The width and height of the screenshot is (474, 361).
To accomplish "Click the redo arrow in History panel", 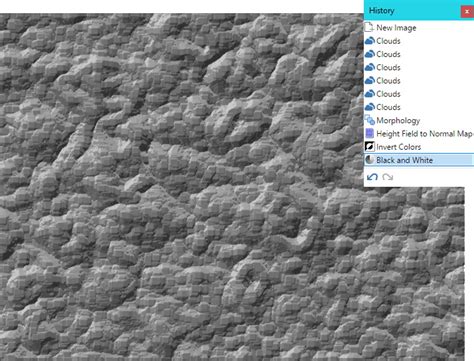I will [x=387, y=177].
